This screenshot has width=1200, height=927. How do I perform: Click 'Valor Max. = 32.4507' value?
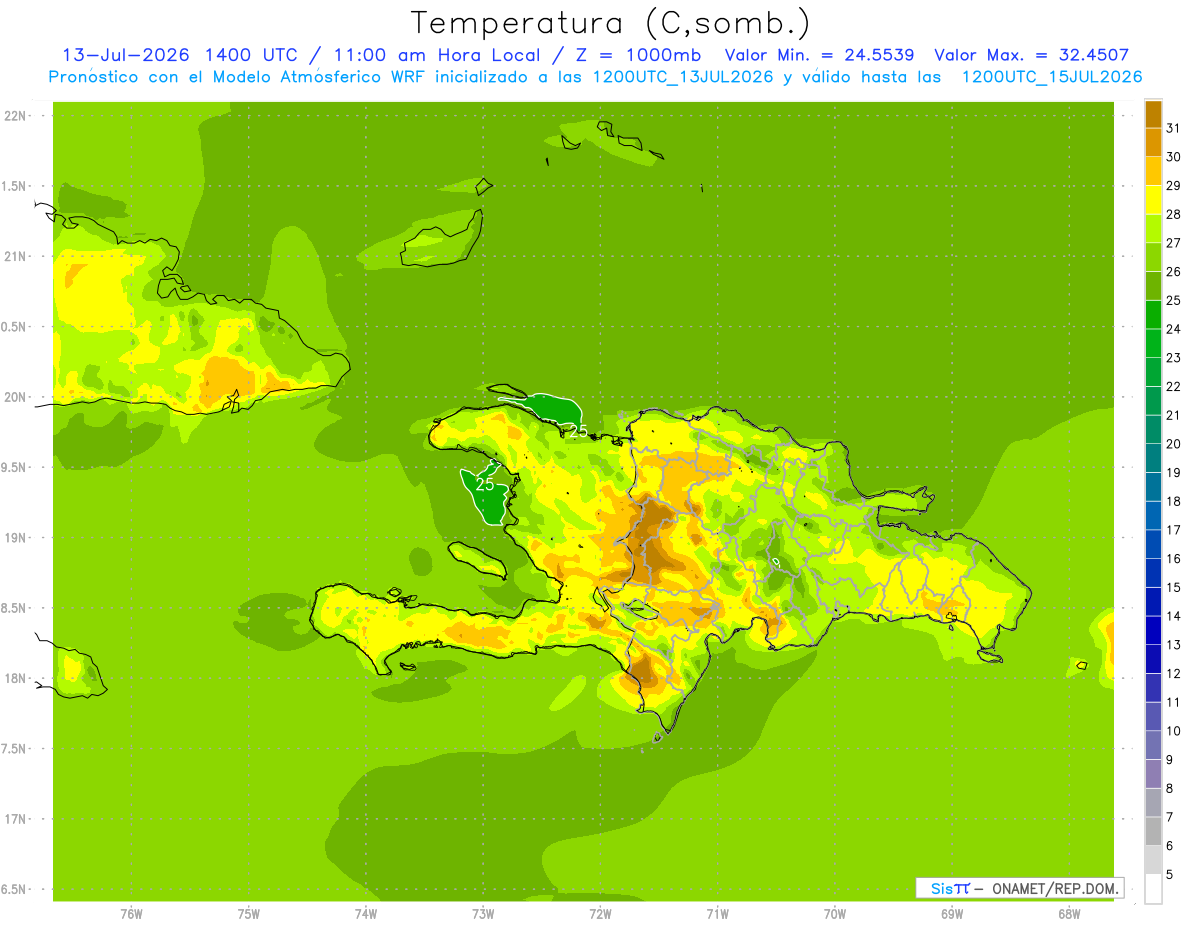click(1032, 55)
